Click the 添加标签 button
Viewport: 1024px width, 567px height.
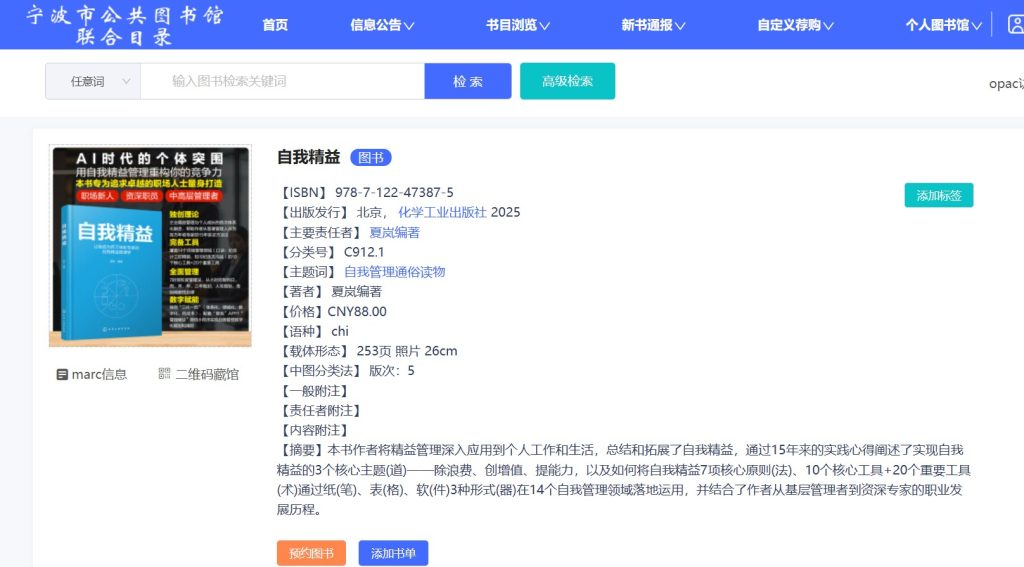(938, 196)
